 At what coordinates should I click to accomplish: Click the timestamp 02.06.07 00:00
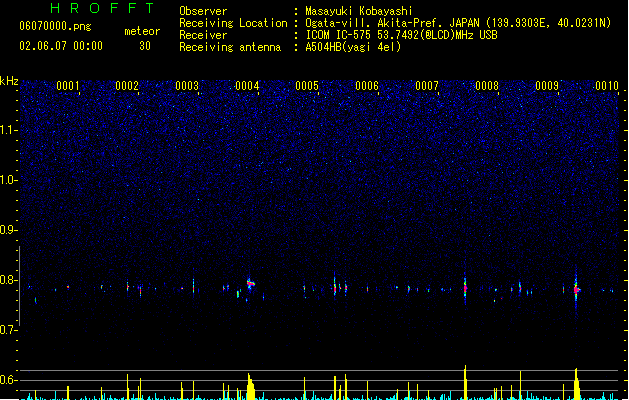pos(61,46)
